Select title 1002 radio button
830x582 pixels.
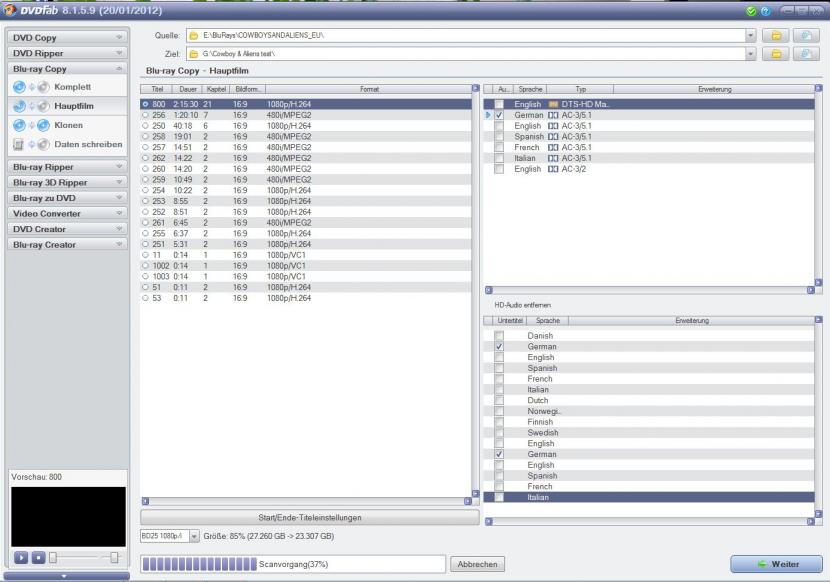(x=146, y=266)
